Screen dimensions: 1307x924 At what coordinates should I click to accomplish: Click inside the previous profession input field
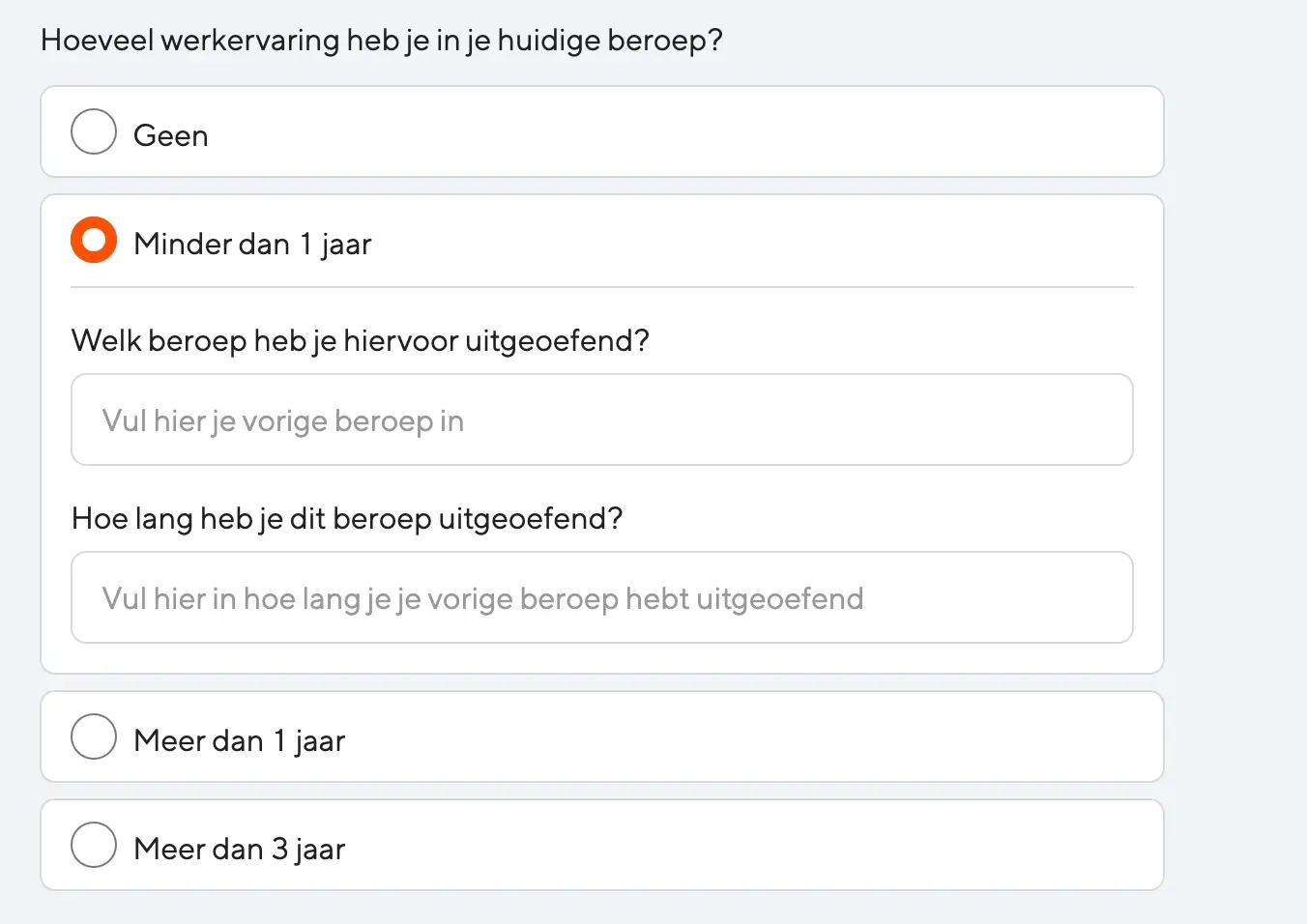[x=601, y=420]
